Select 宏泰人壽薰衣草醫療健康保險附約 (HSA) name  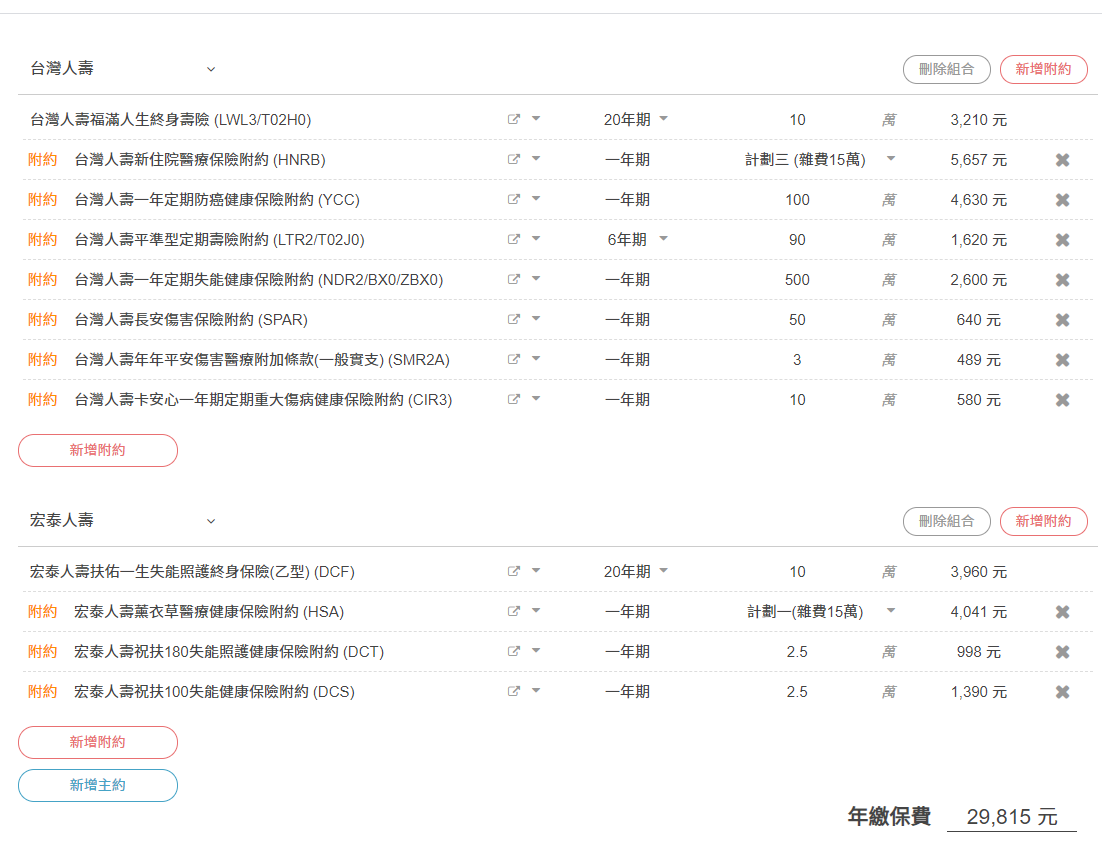(209, 611)
